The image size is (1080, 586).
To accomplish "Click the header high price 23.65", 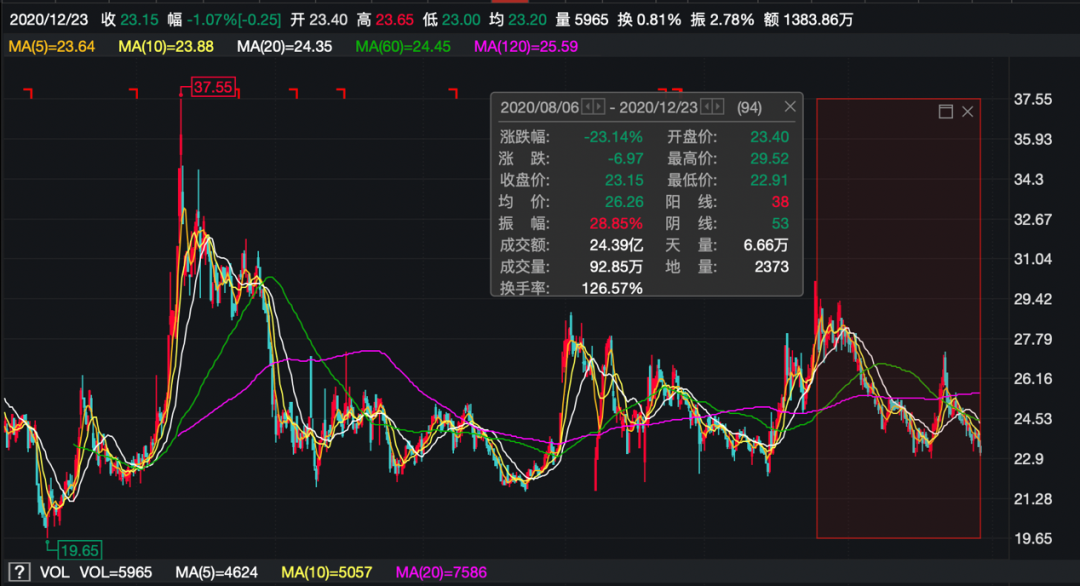I will 395,20.
